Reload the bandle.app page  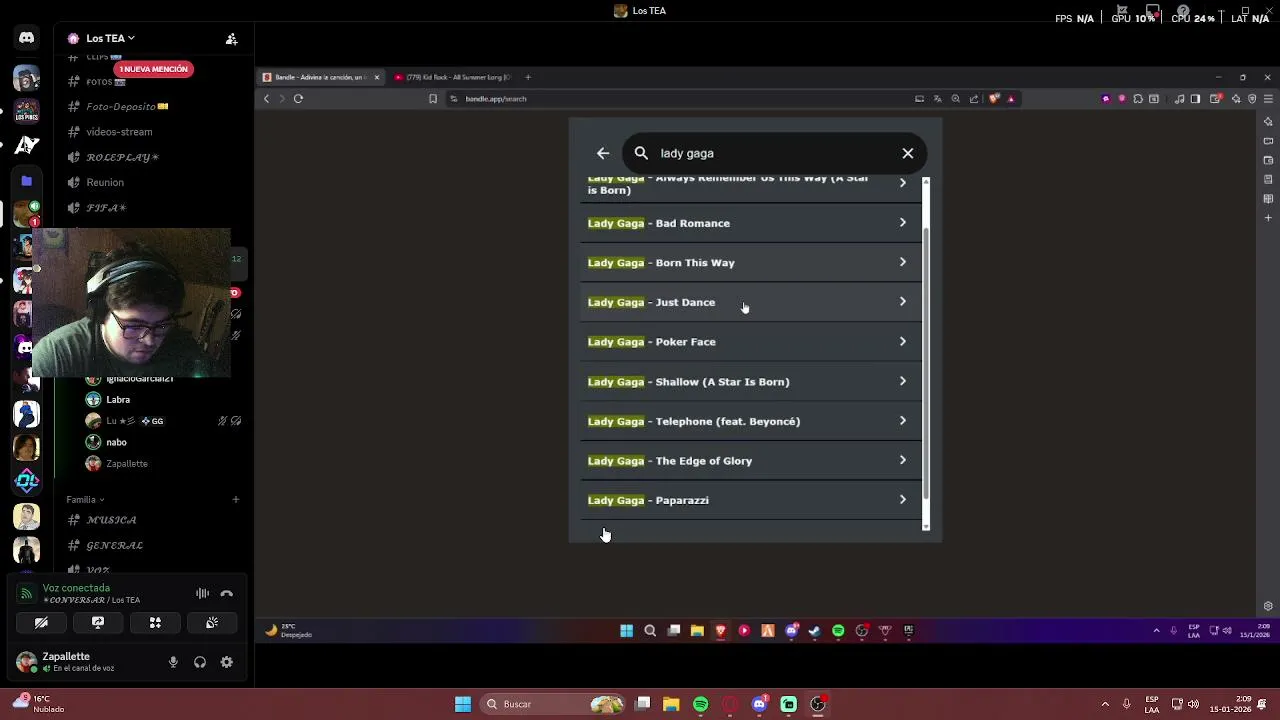coord(298,98)
